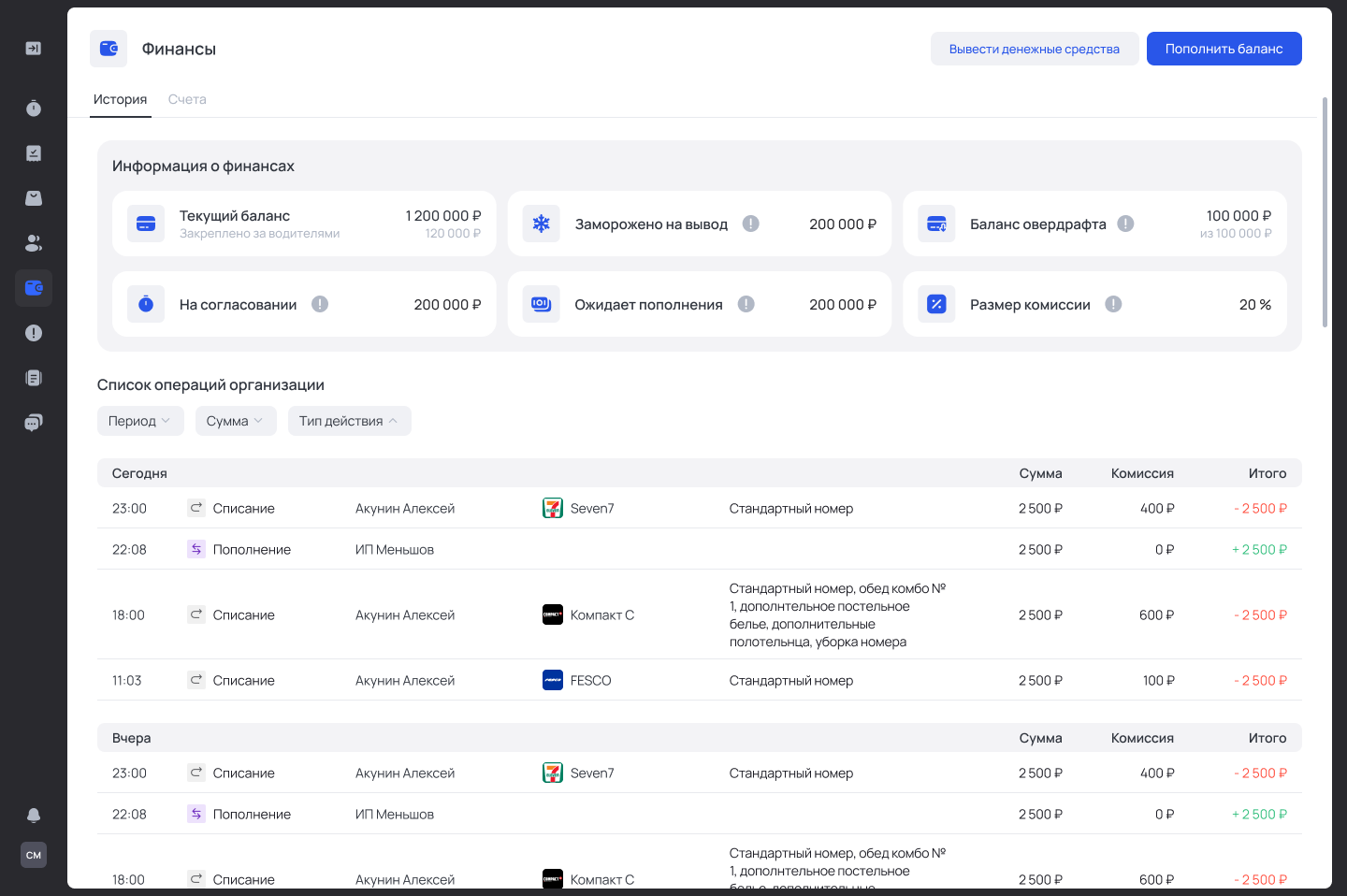1347x896 pixels.
Task: Open the users sidebar icon
Action: point(34,243)
